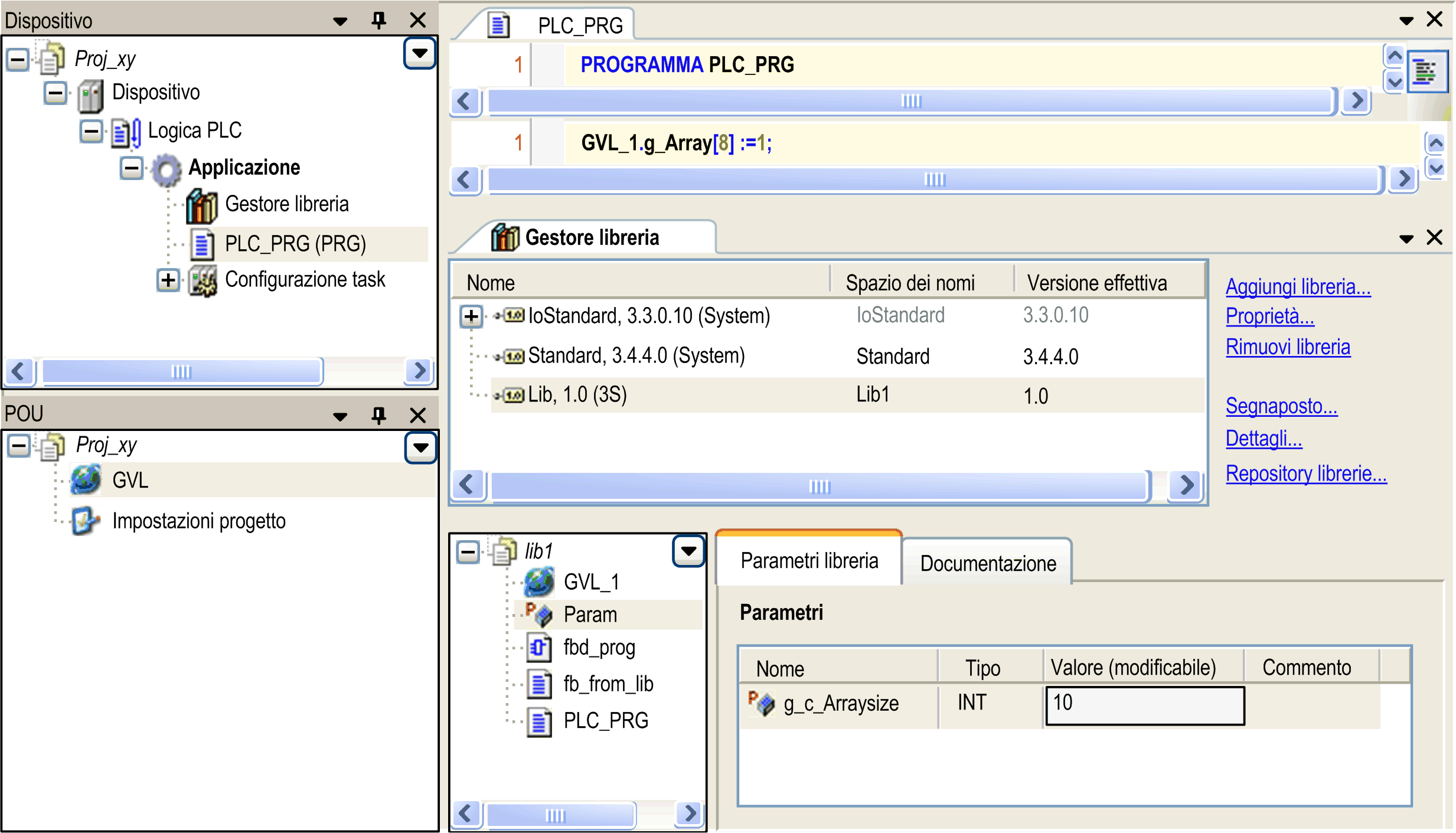Click the Spazio dei nomi column header
Viewport: 1456px width, 833px height.
[921, 282]
